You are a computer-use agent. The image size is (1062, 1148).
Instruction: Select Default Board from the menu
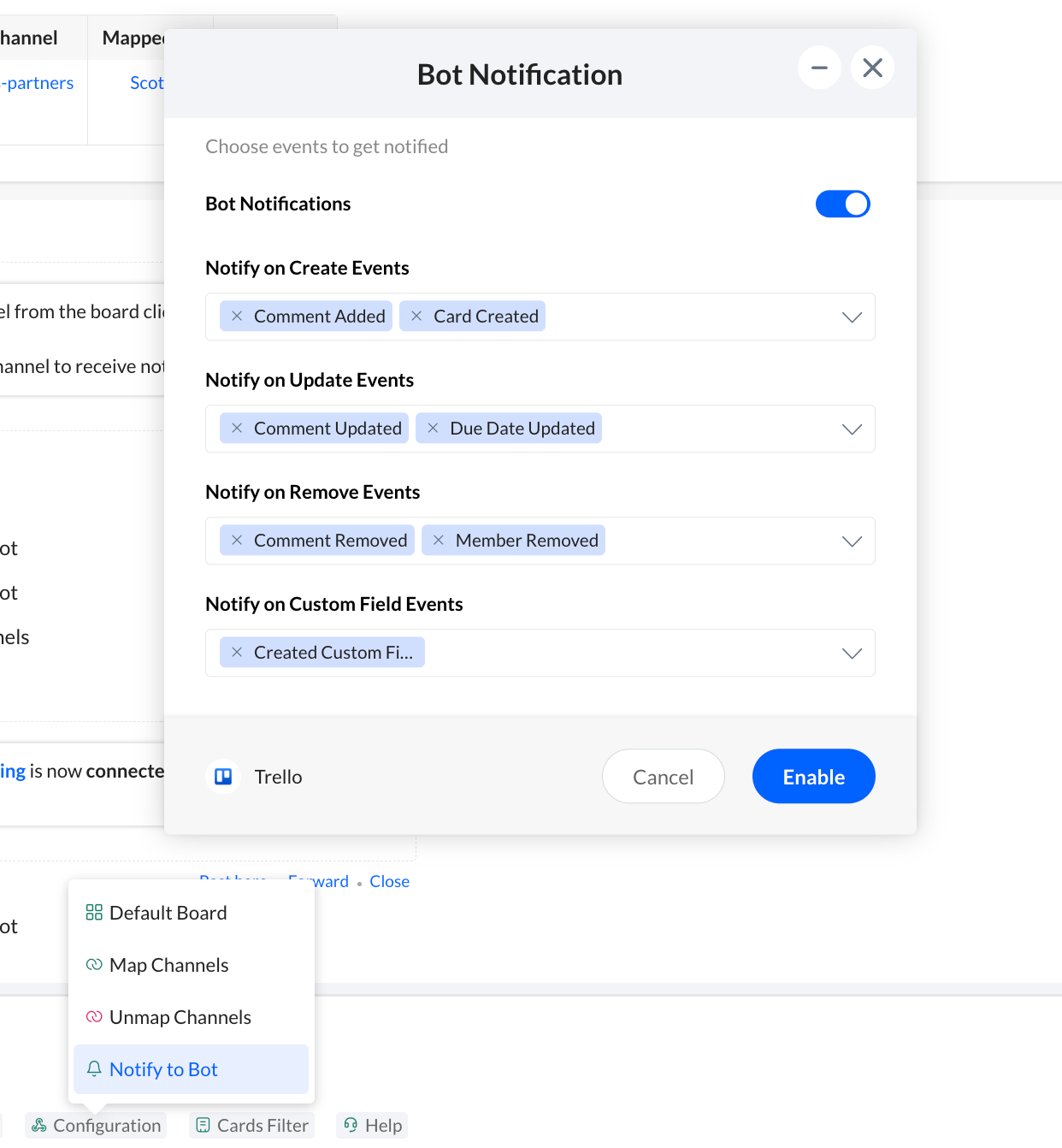tap(191, 913)
